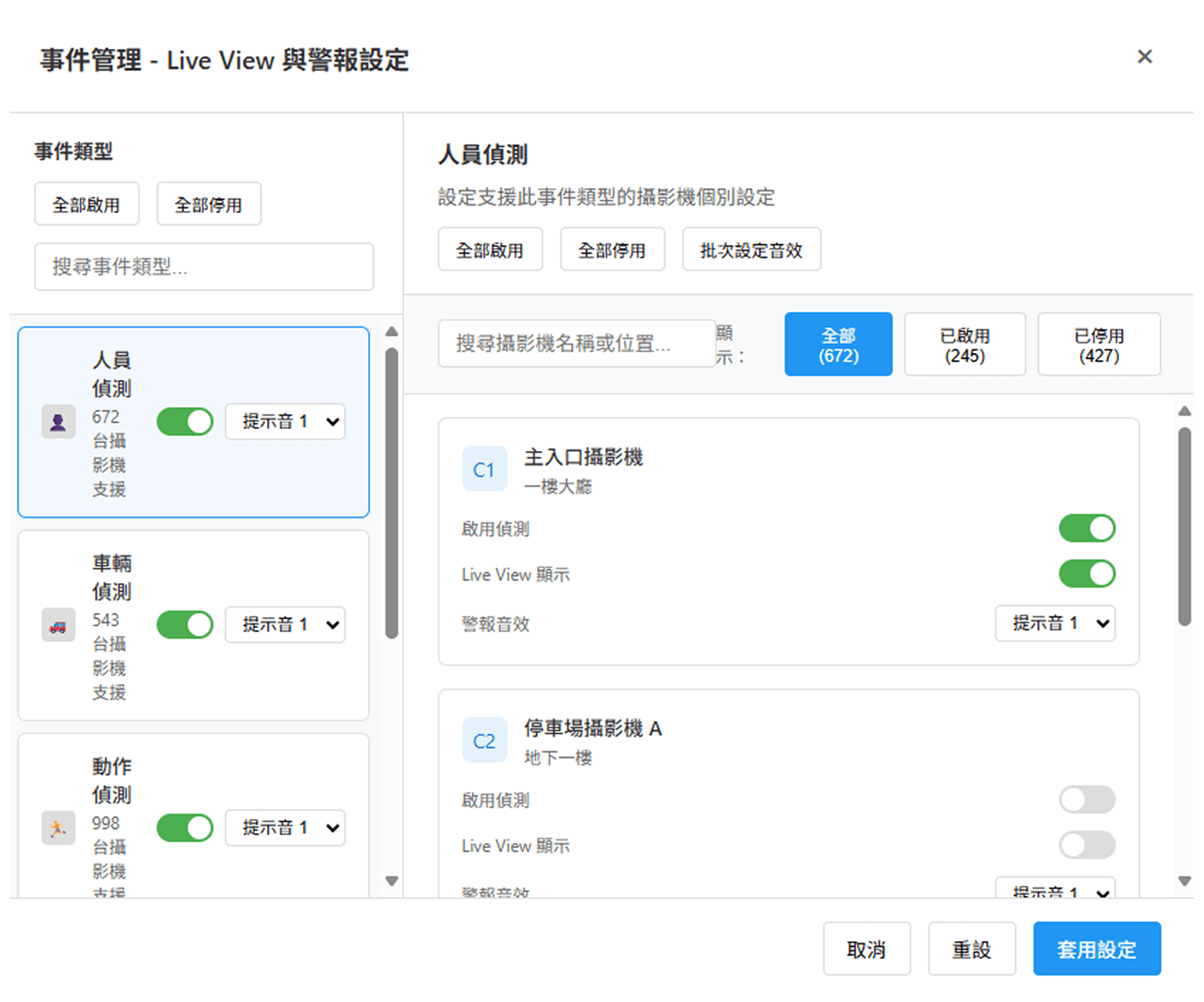This screenshot has width=1204, height=1002.
Task: Open 人員偵測 alert sound dropdown
Action: (285, 421)
